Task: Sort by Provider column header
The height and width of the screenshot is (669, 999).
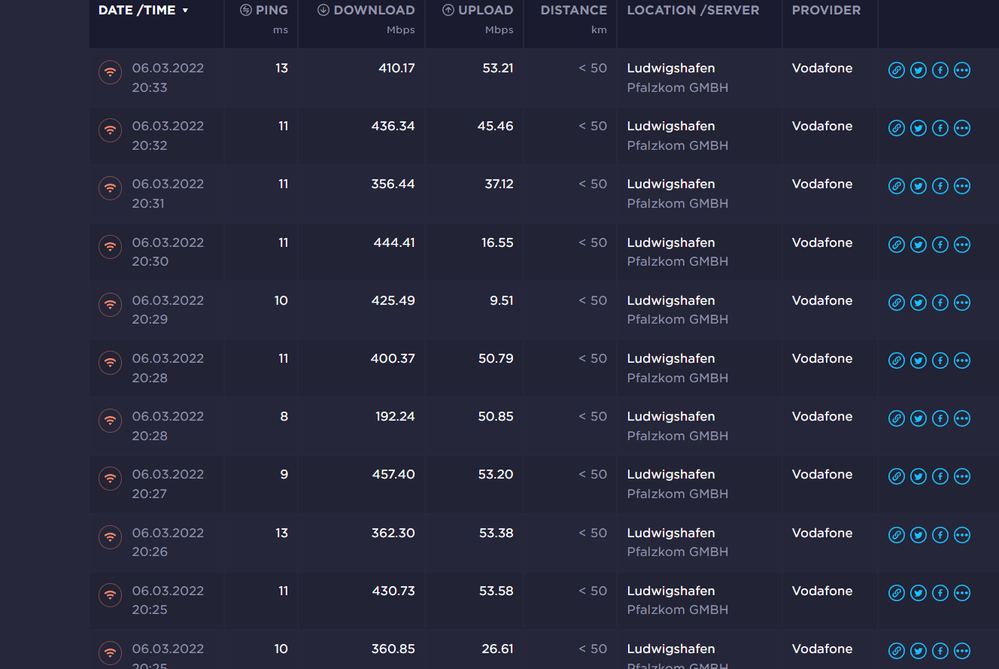Action: click(826, 10)
